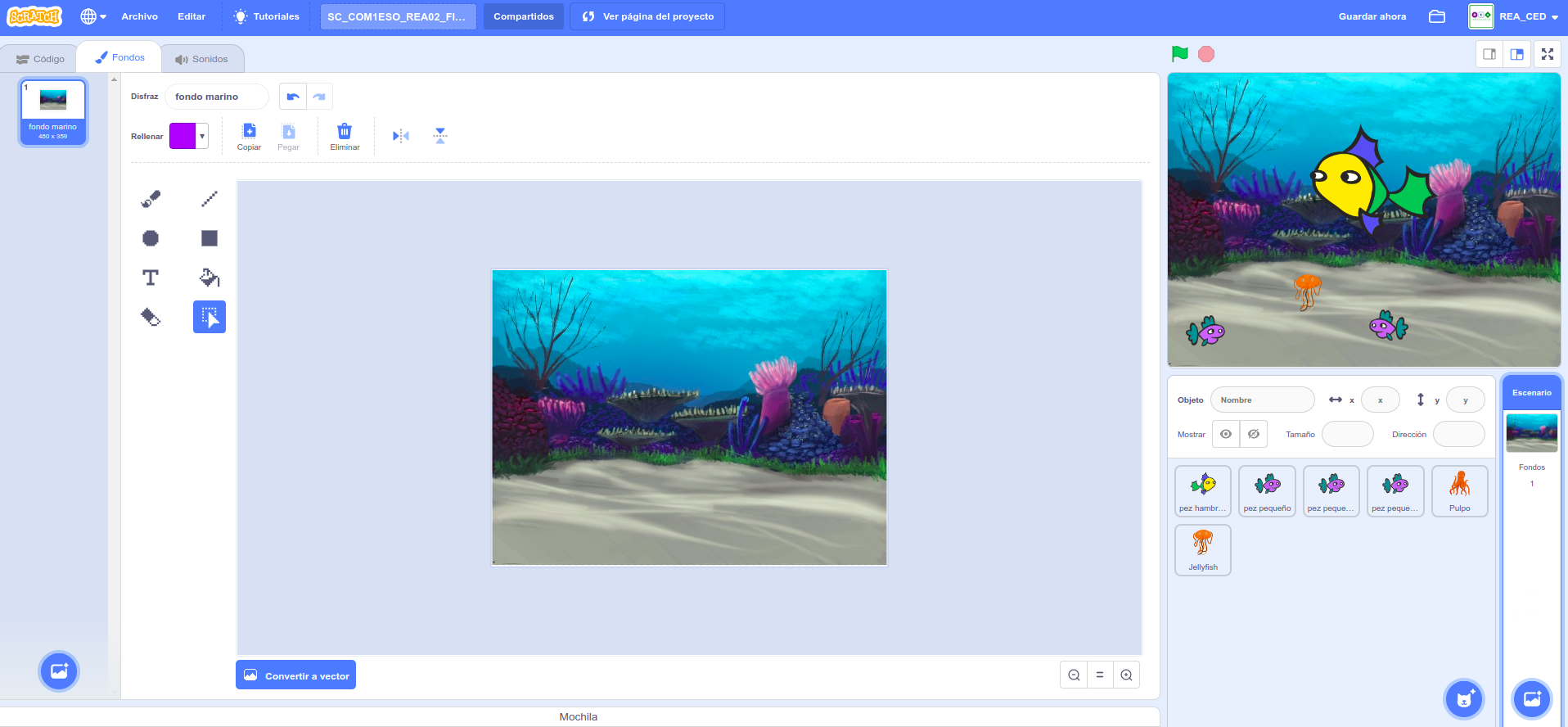Image resolution: width=1568 pixels, height=727 pixels.
Task: Select the Text tool
Action: point(151,278)
